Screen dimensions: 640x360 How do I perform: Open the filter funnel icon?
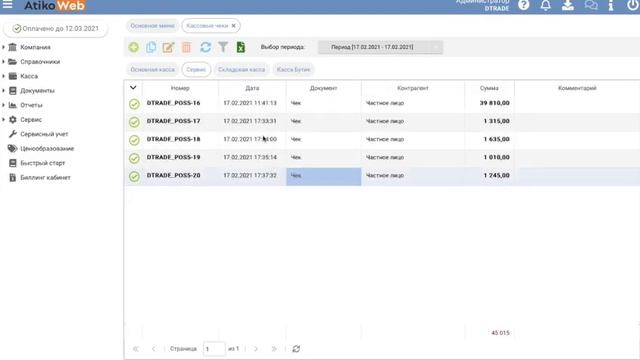pos(223,47)
